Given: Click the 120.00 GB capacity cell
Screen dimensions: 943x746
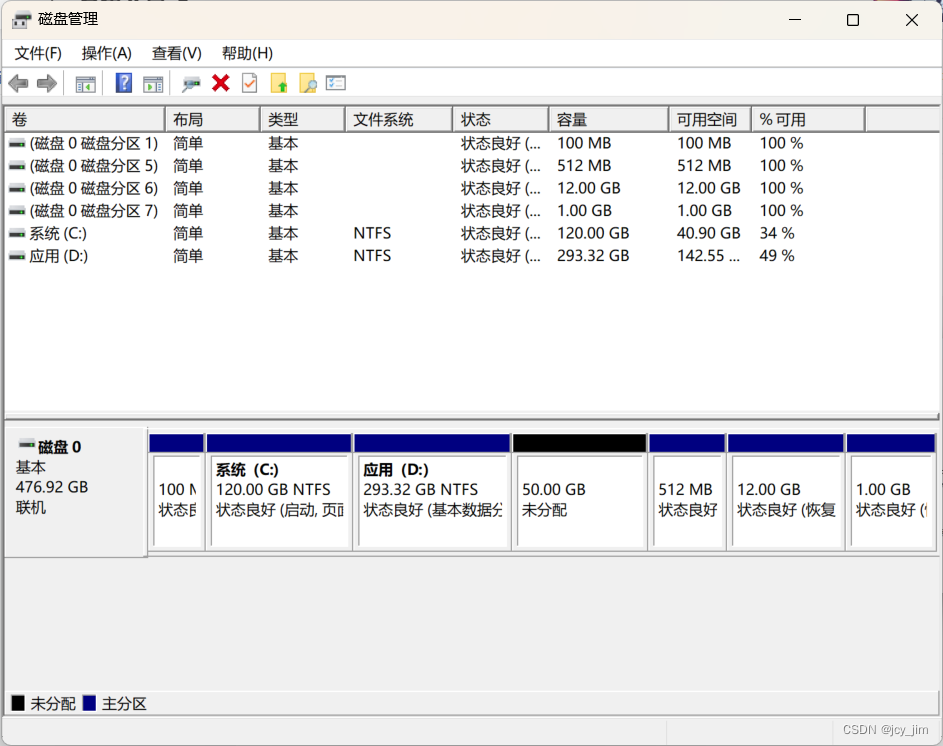Looking at the screenshot, I should [x=593, y=233].
